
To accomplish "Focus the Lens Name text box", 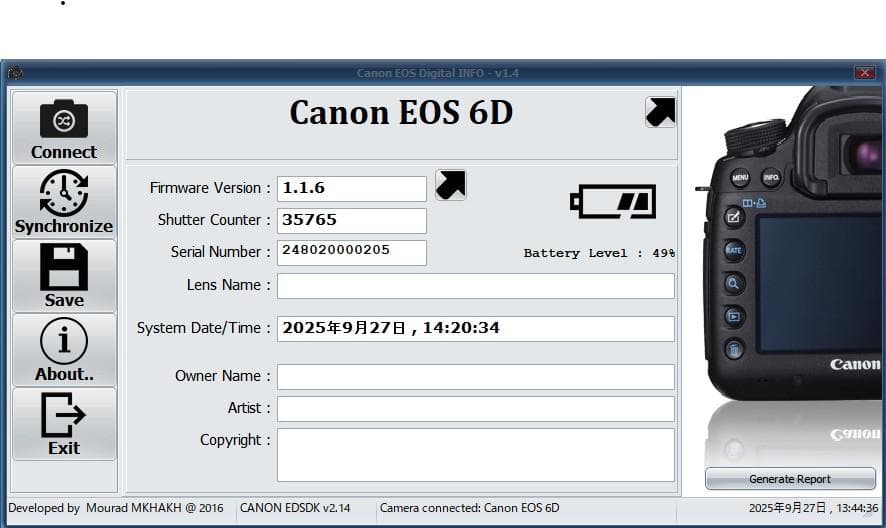I will coord(475,285).
